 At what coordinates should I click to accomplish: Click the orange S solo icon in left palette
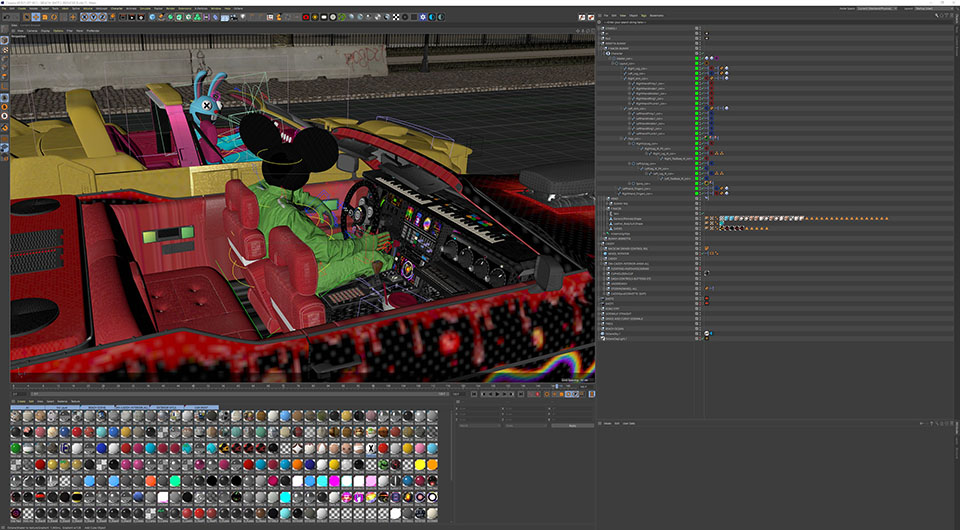pos(4,107)
